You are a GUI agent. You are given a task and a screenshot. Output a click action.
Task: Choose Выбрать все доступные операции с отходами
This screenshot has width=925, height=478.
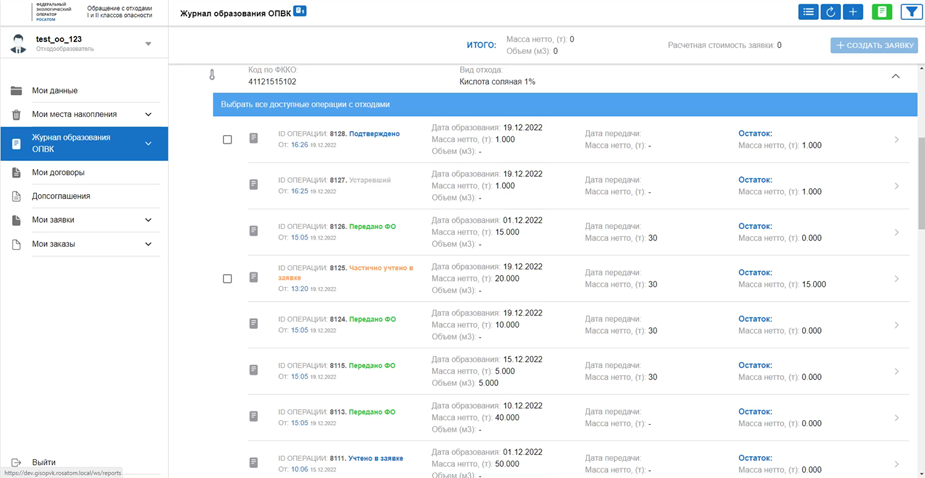click(565, 104)
